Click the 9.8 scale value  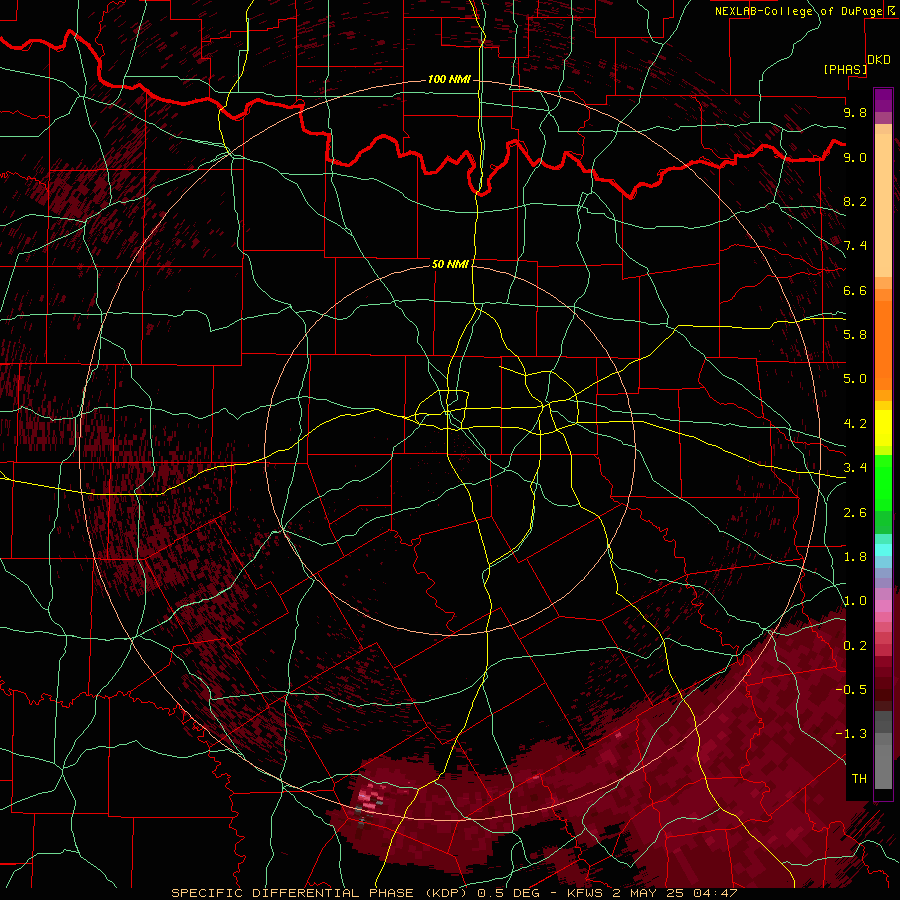855,112
